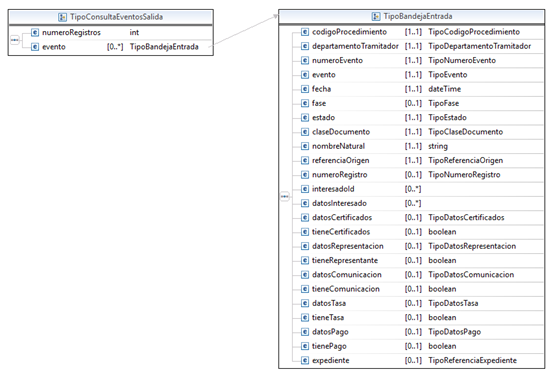Viewport: 551px width, 374px height.
Task: Click the TipoConsultaEventosSalida complex type icon
Action: tap(63, 17)
